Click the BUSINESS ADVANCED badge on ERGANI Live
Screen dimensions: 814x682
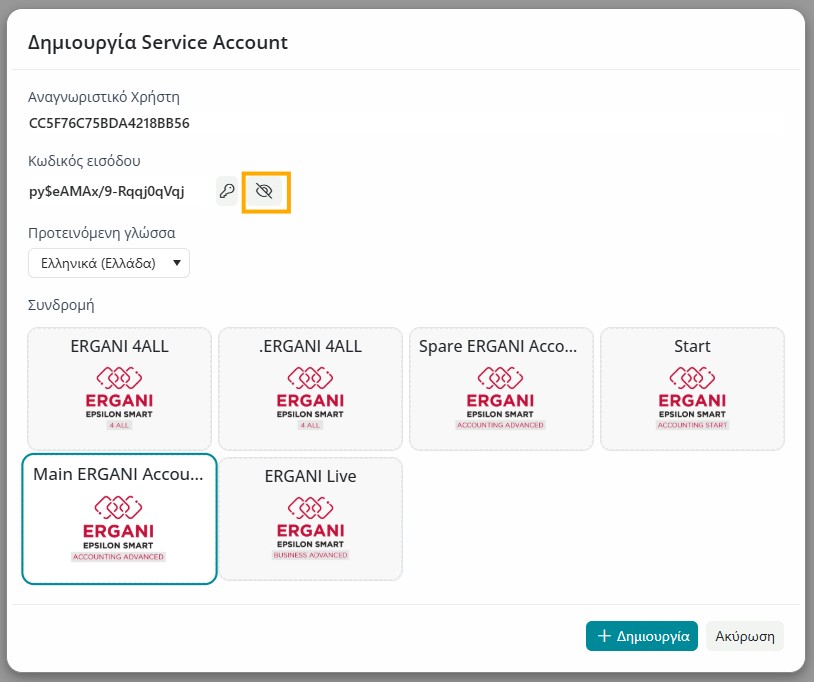pyautogui.click(x=310, y=554)
